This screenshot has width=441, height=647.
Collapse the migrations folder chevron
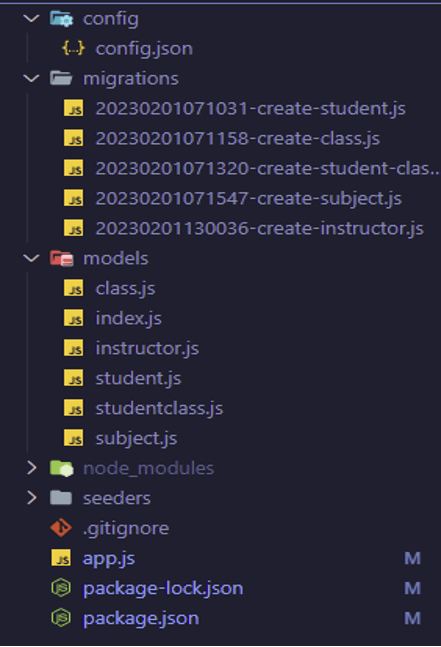pos(31,78)
